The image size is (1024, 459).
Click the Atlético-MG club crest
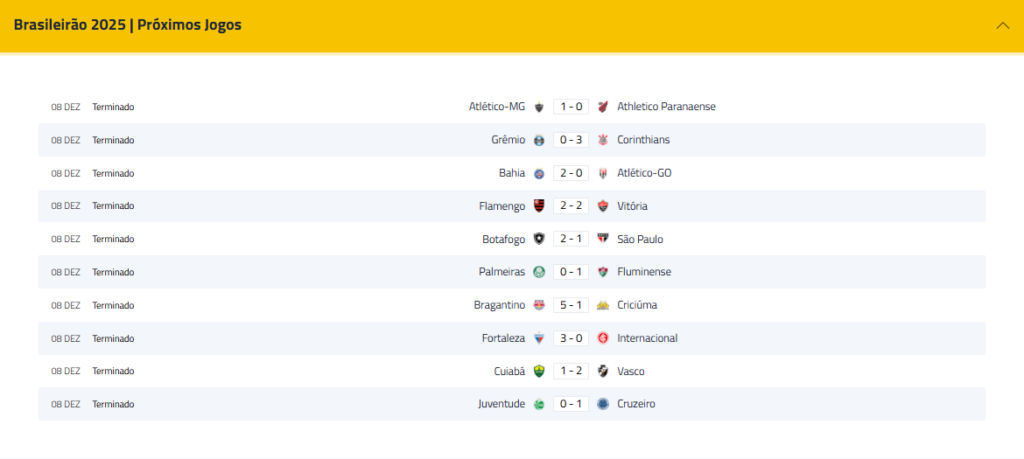pos(539,106)
